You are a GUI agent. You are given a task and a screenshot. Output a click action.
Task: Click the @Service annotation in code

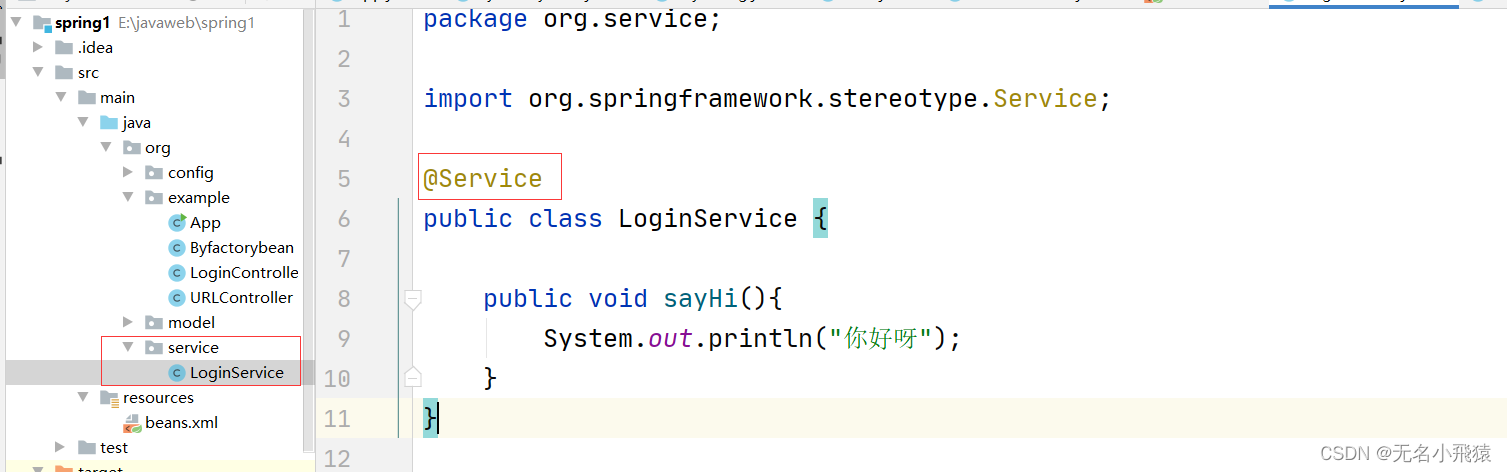click(483, 179)
